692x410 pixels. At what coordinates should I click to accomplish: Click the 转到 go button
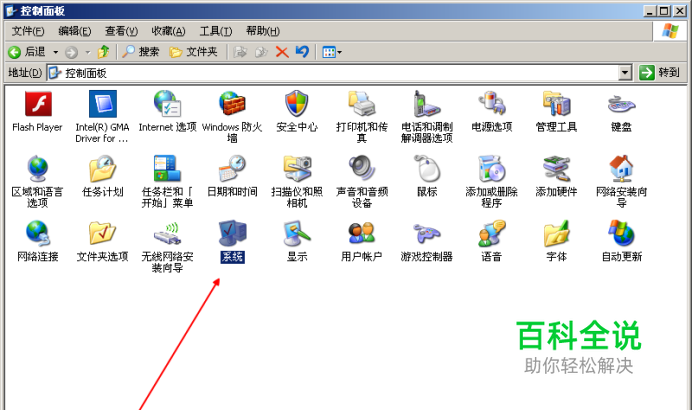660,72
